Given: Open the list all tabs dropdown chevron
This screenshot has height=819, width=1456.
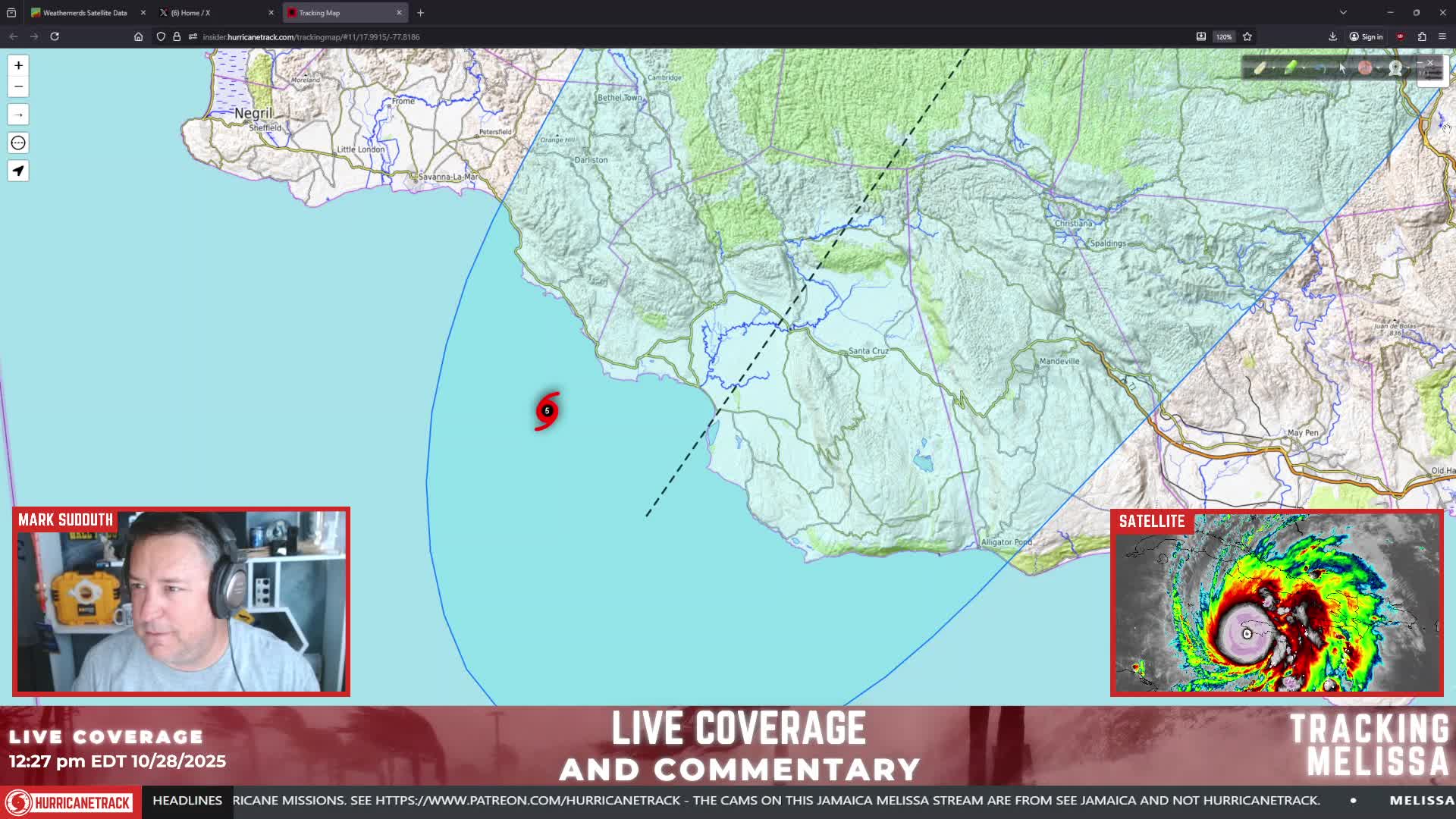Looking at the screenshot, I should click(1343, 13).
